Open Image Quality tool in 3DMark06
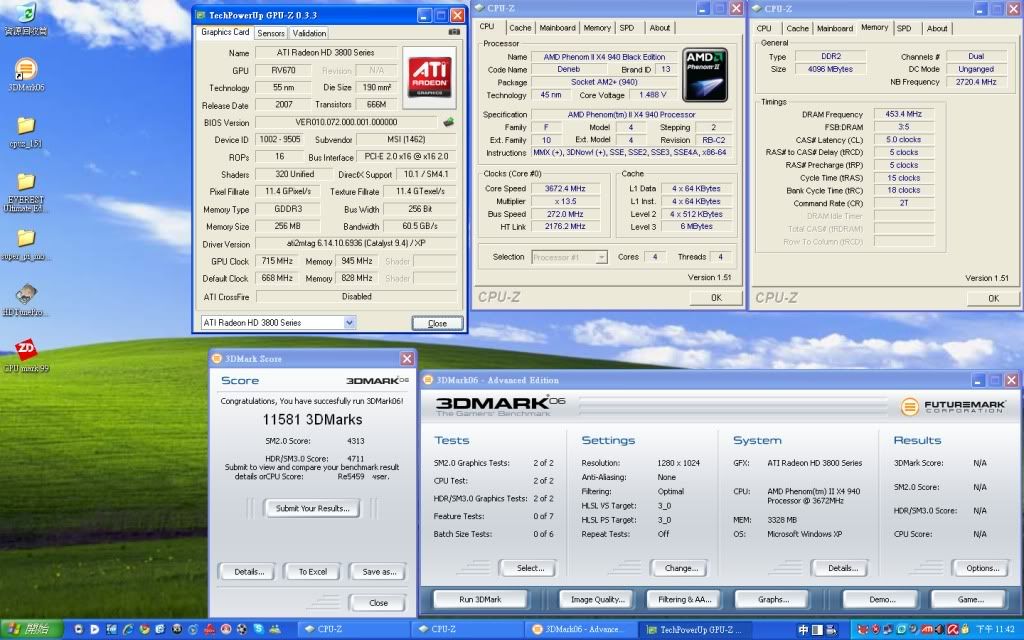1024x640 pixels. (598, 599)
